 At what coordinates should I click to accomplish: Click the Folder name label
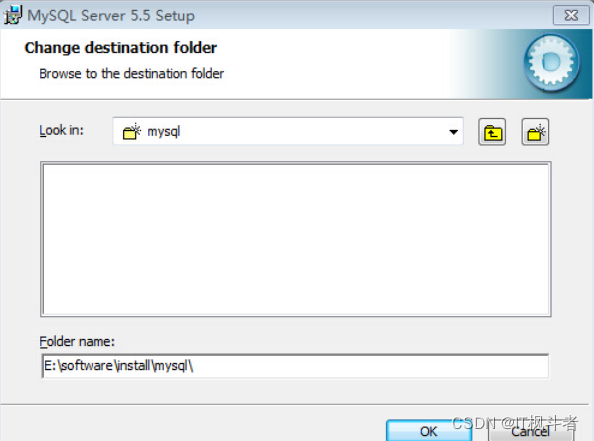[77, 341]
